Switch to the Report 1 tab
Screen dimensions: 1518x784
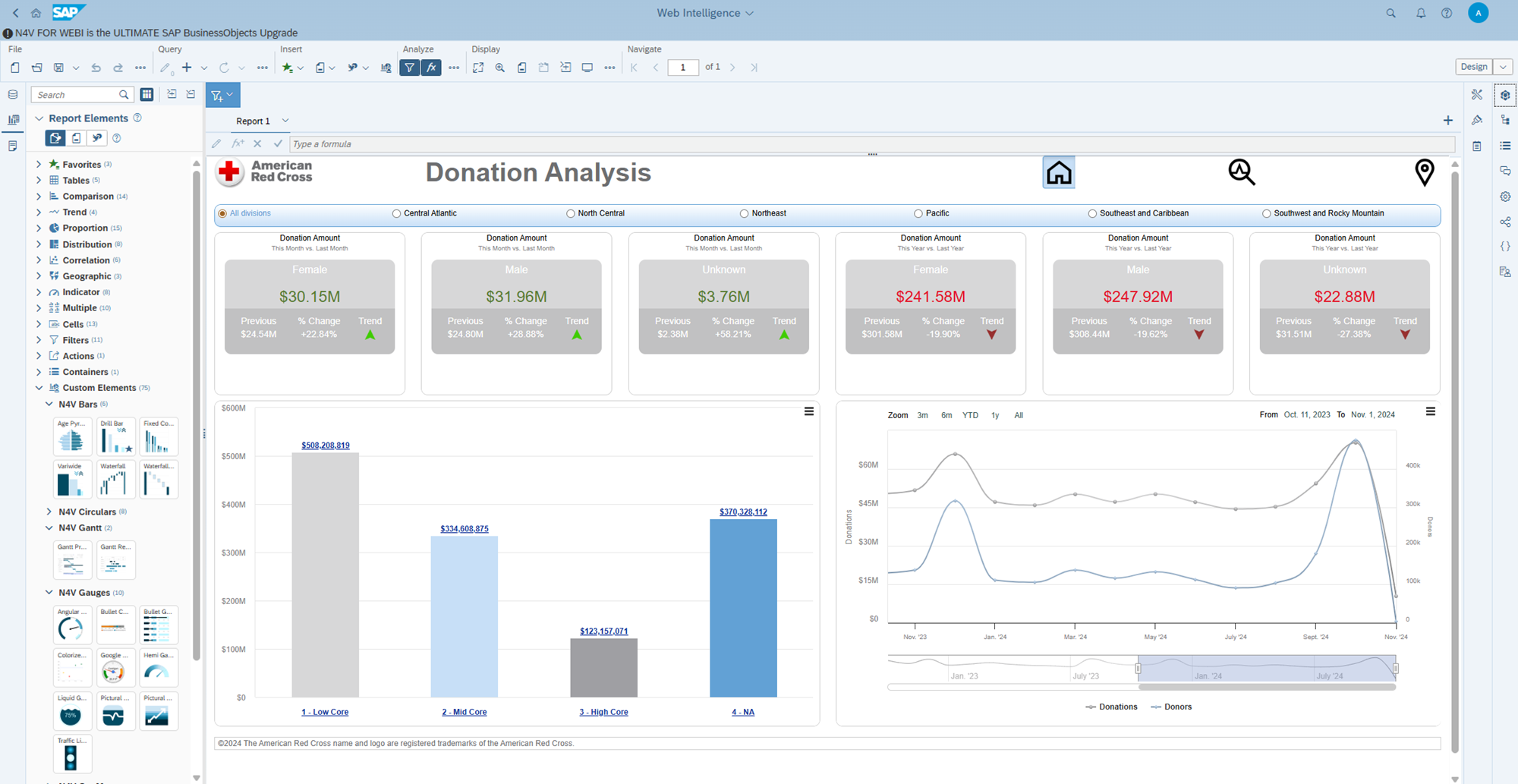252,121
